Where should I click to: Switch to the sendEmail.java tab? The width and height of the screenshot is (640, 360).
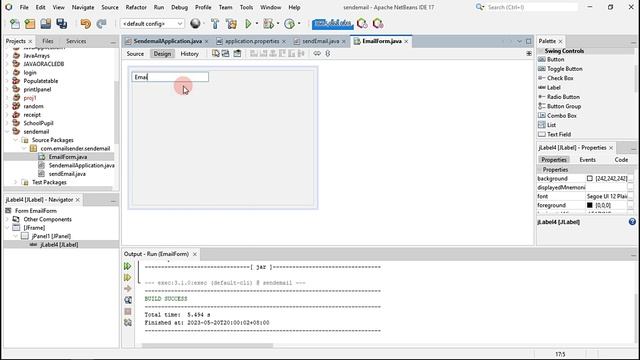coord(320,41)
